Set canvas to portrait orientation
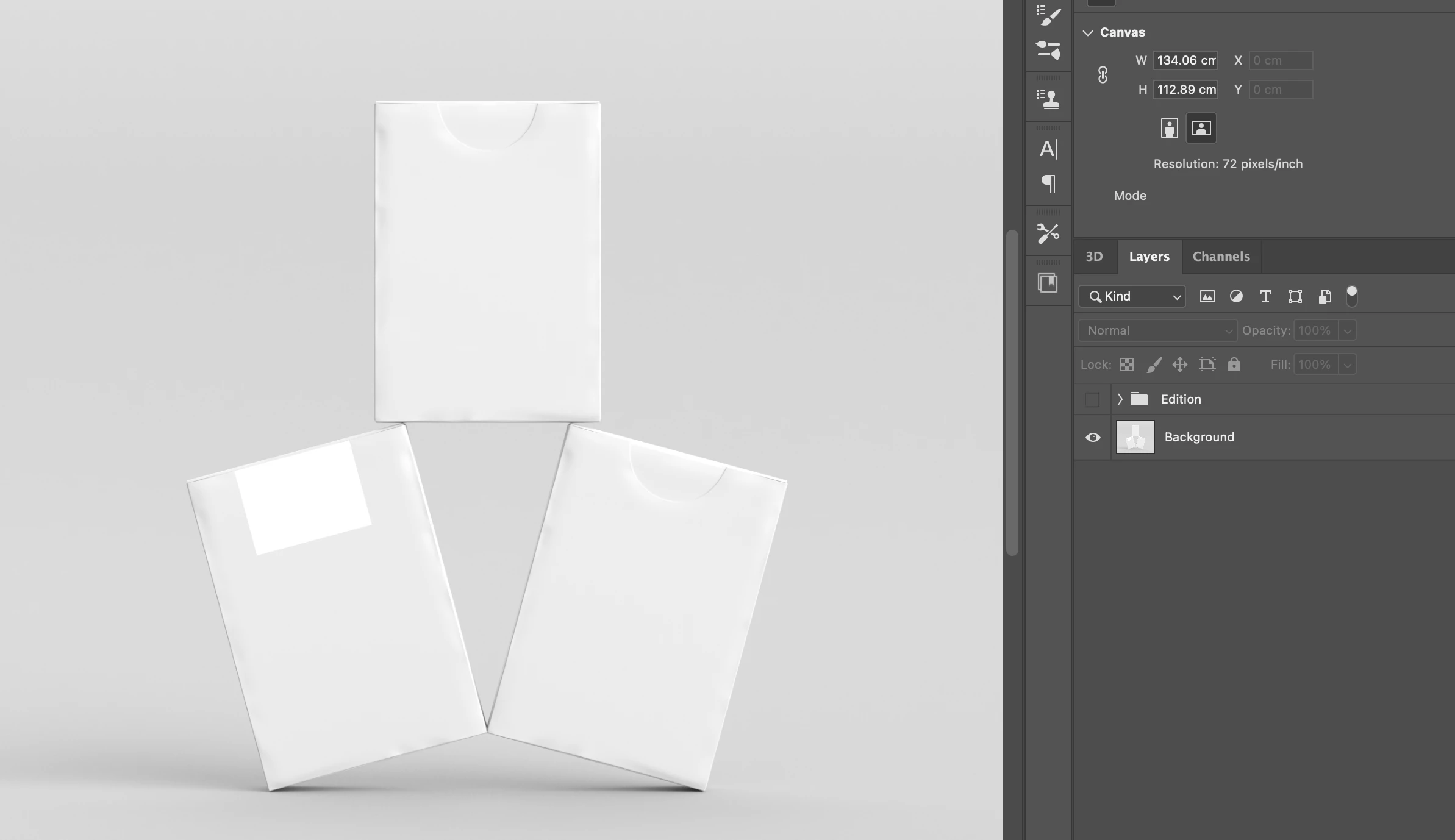 click(x=1169, y=129)
